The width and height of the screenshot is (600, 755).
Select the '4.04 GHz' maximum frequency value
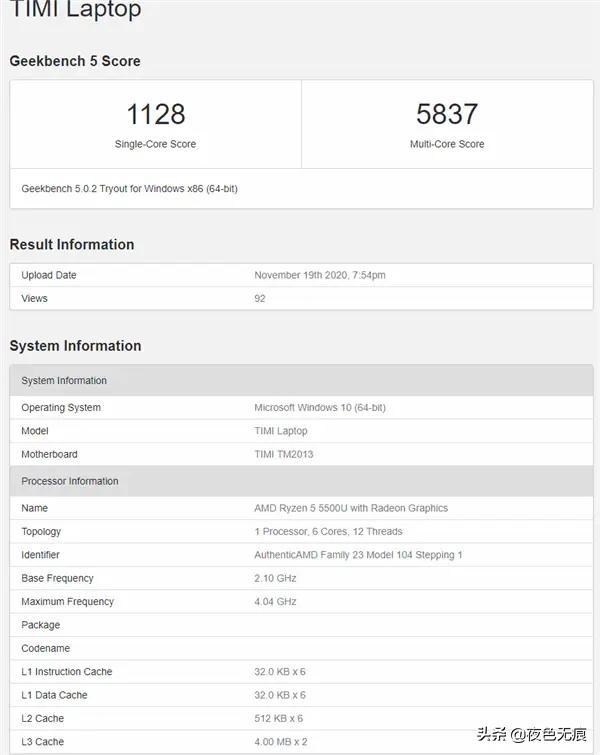[275, 601]
